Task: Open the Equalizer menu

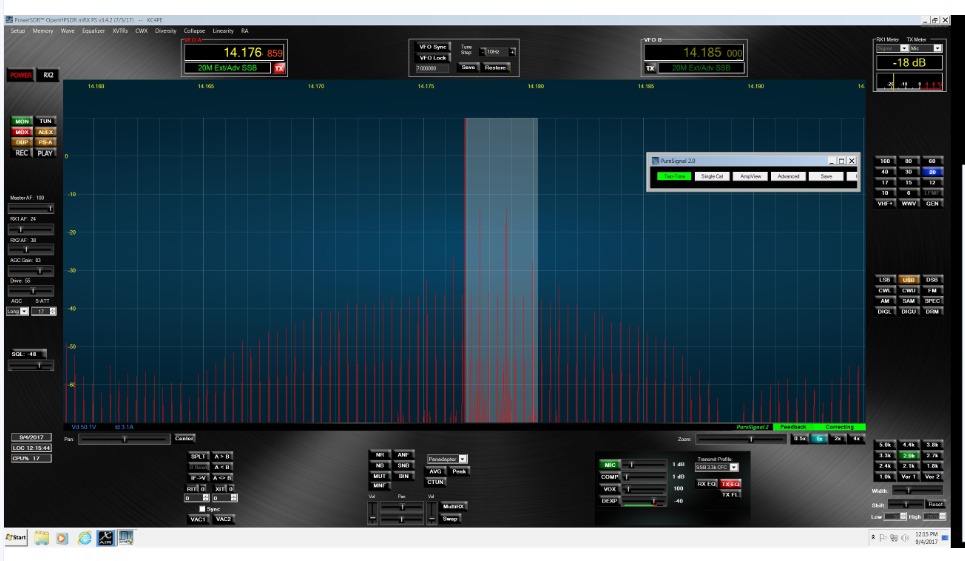Action: pyautogui.click(x=94, y=31)
